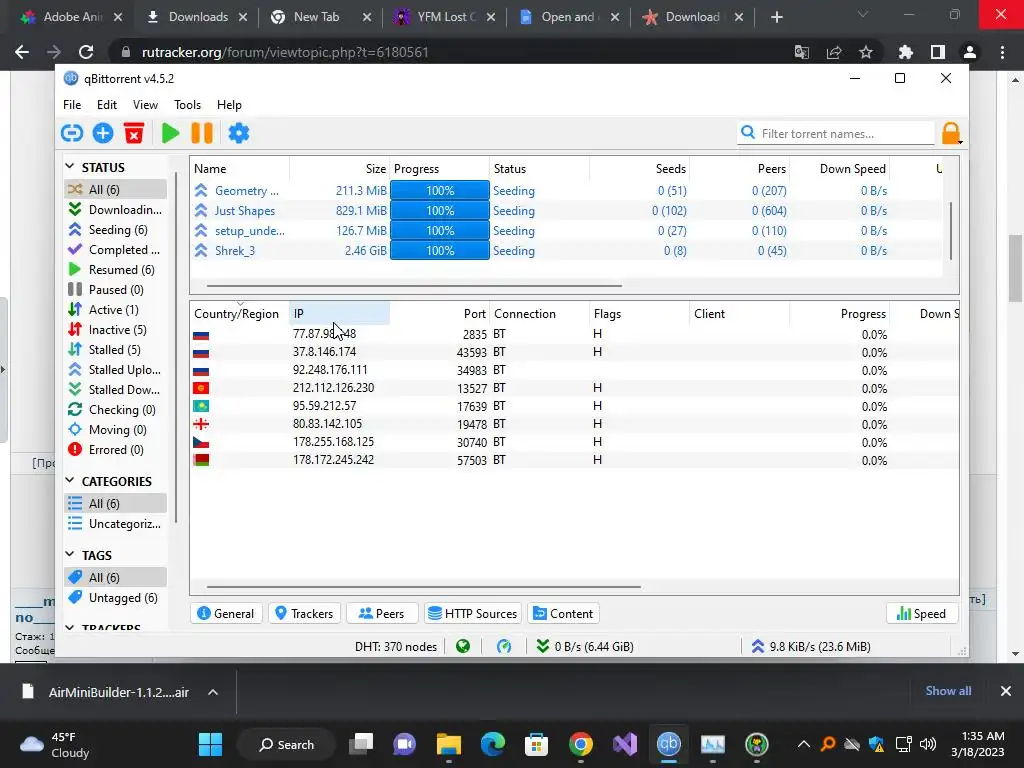Select Stalled Downloading filter
The width and height of the screenshot is (1024, 768).
coord(115,390)
